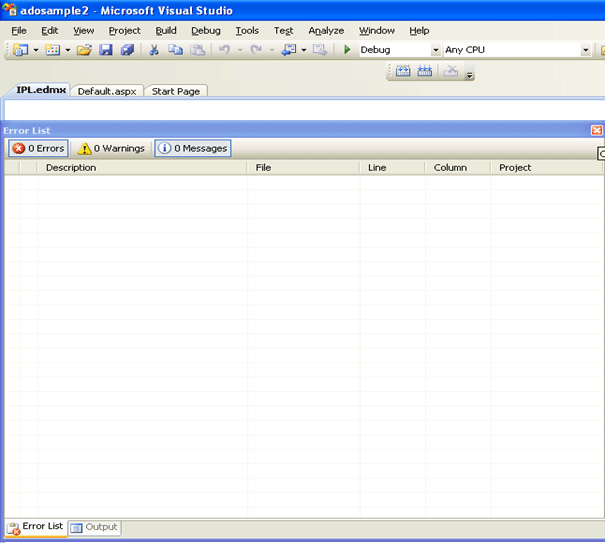Switch to the Default.aspx tab
This screenshot has width=605, height=543.
coord(107,91)
